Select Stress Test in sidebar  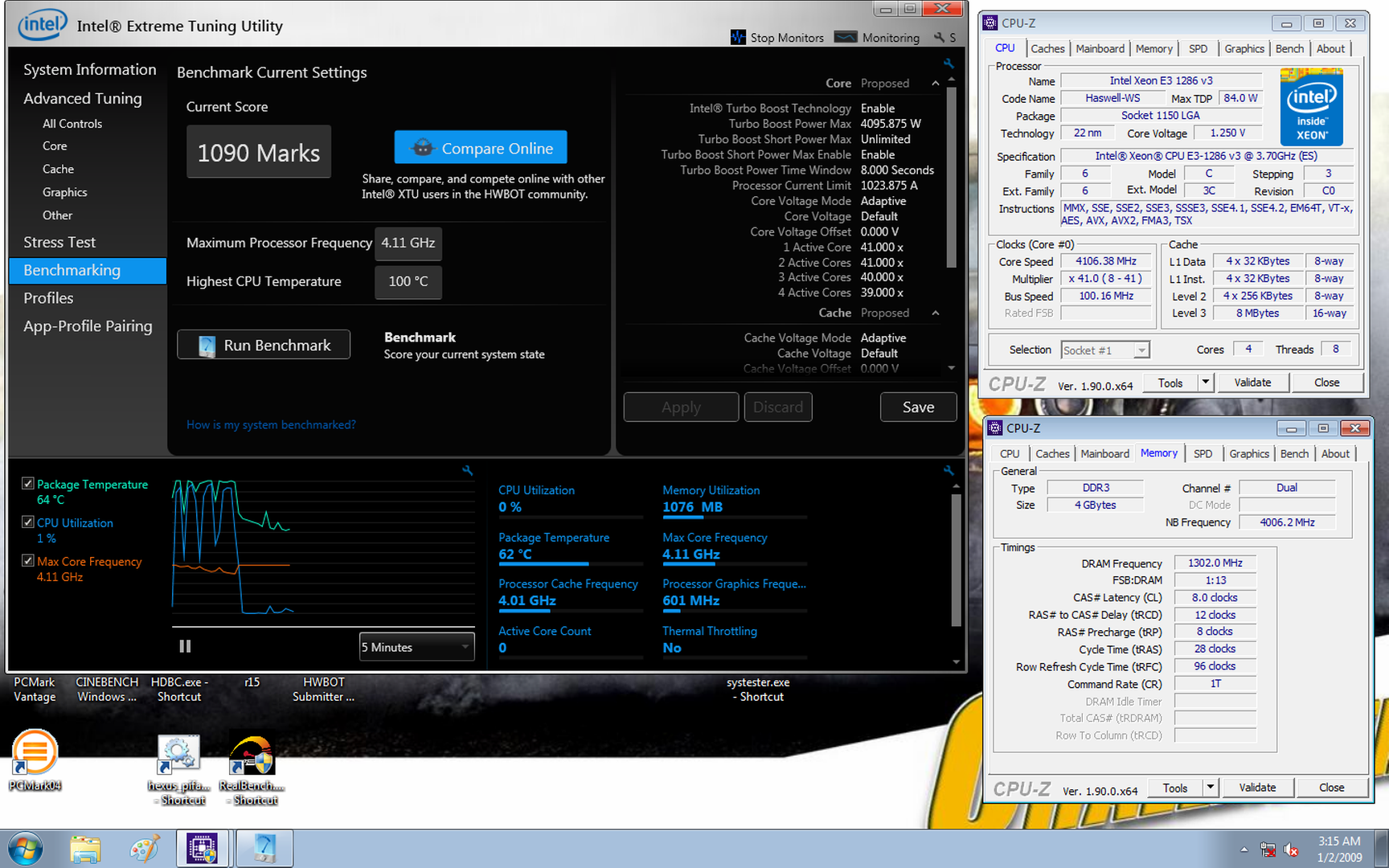pos(59,243)
